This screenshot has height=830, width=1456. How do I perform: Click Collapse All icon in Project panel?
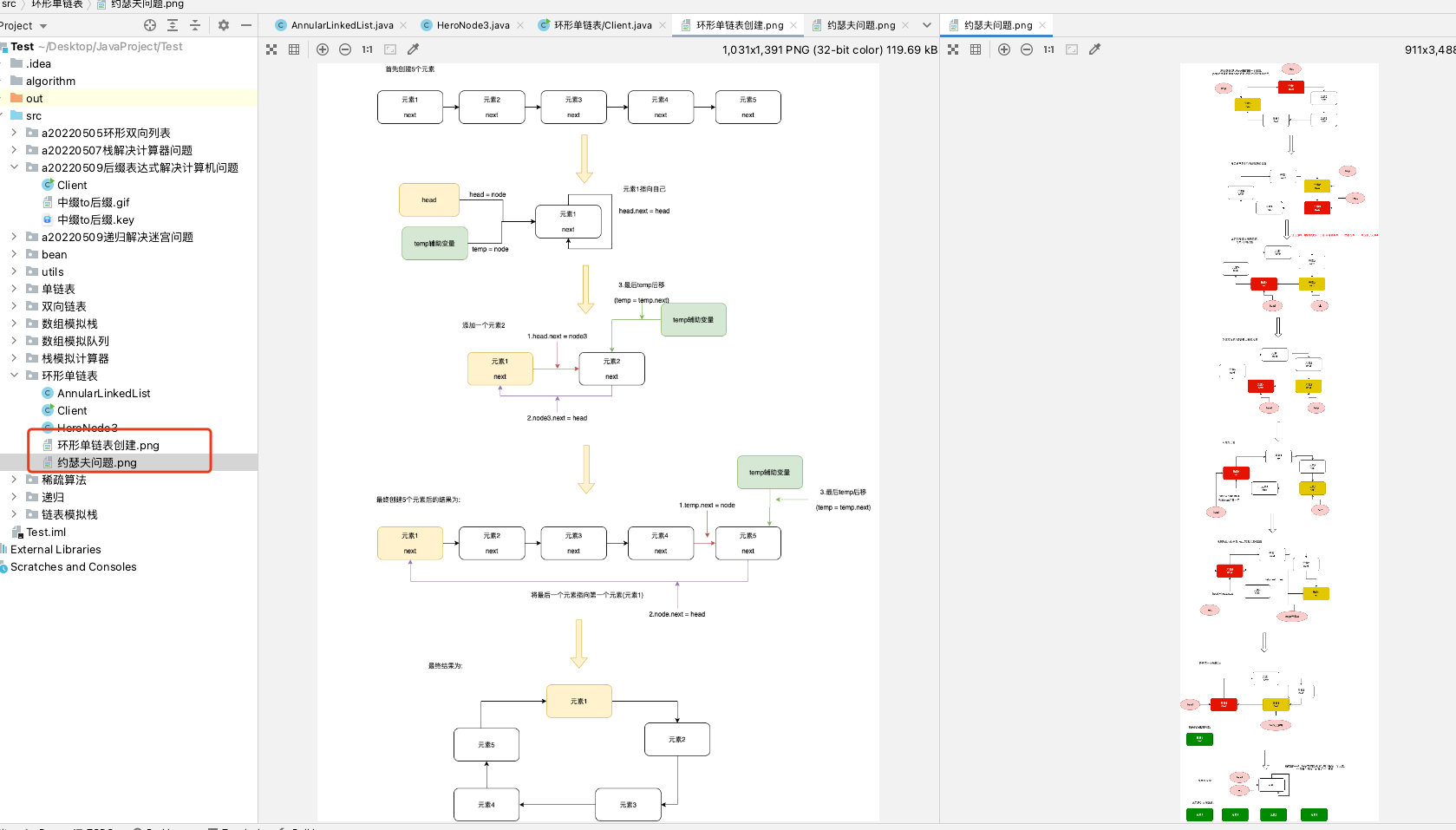coord(195,25)
